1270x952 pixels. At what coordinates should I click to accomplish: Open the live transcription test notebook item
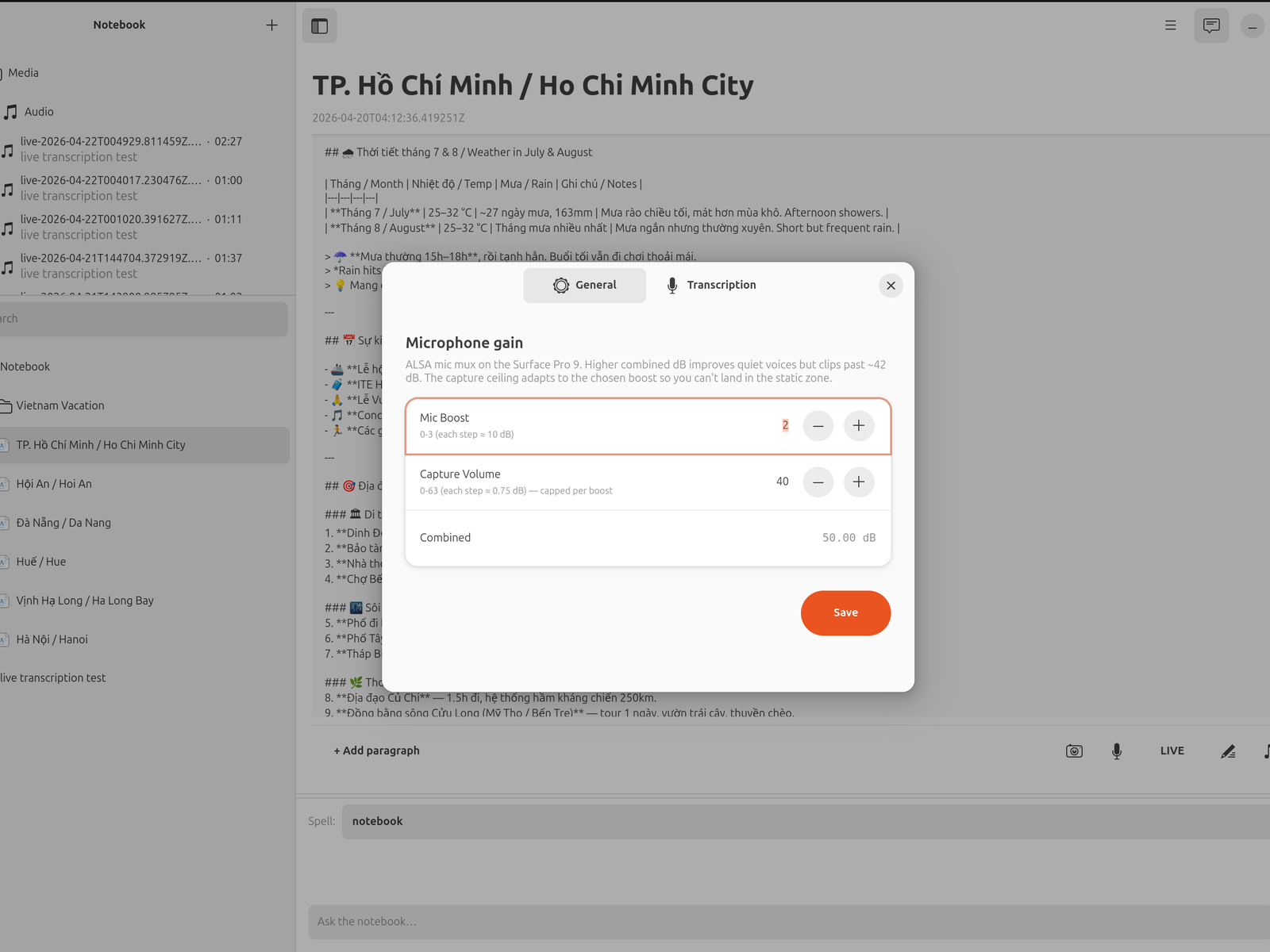tap(53, 678)
